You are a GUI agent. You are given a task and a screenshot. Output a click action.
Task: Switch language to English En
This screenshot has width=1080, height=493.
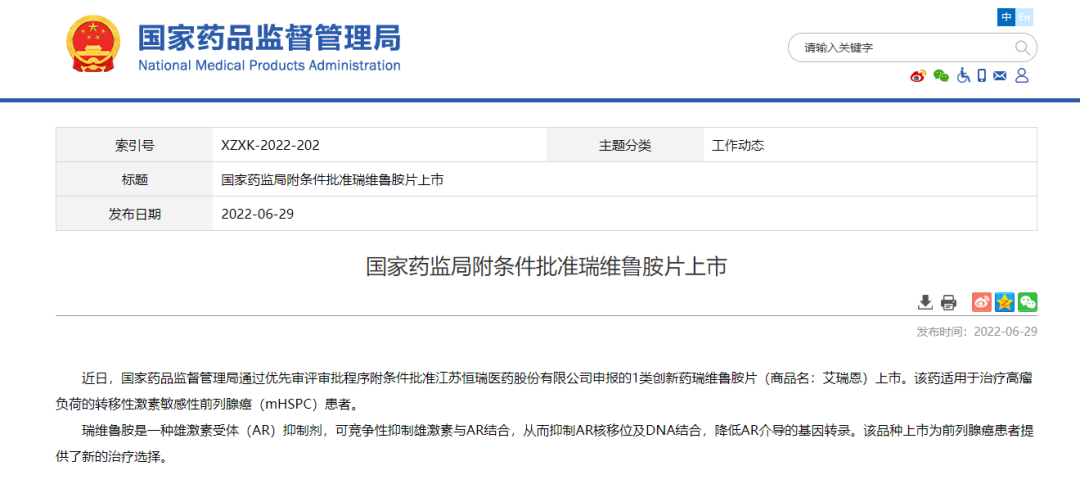tap(1025, 17)
